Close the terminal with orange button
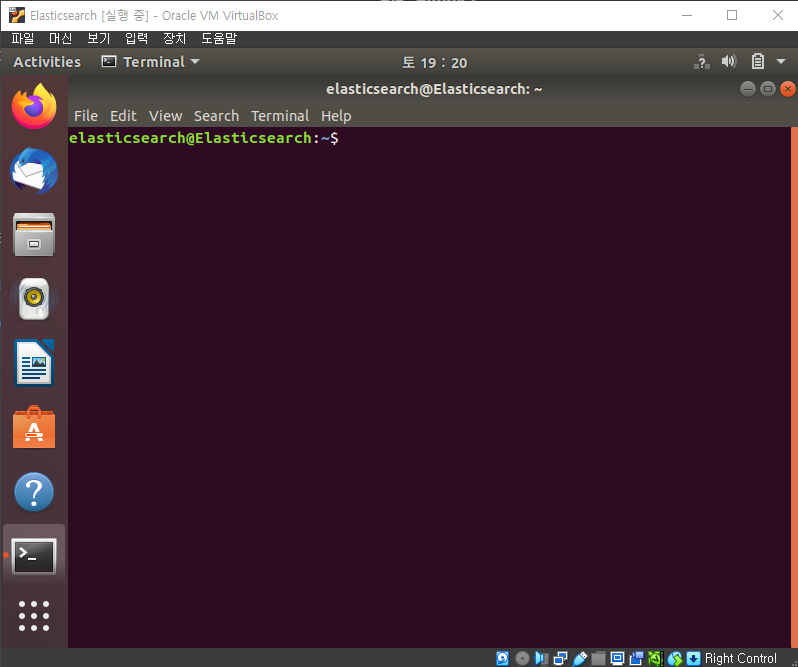798x667 pixels. [x=788, y=90]
